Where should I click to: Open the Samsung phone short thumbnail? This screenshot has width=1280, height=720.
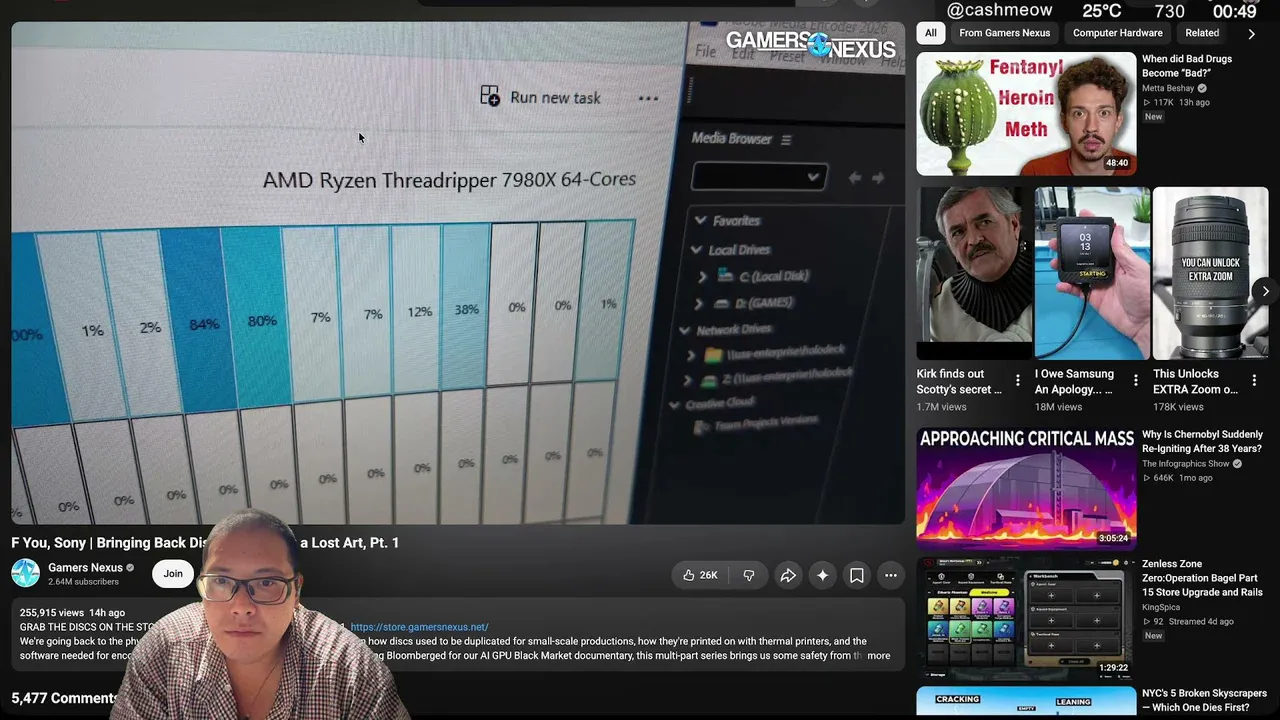click(x=1092, y=274)
